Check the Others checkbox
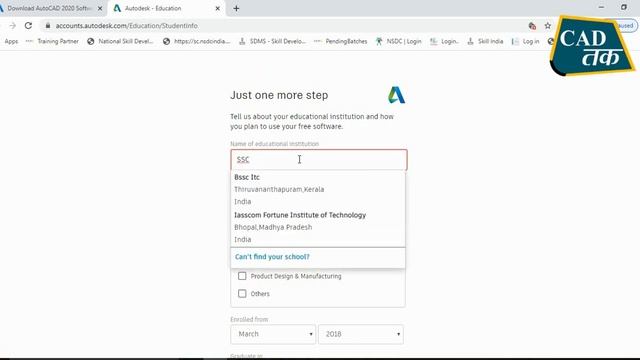Image resolution: width=640 pixels, height=360 pixels. pyautogui.click(x=242, y=293)
